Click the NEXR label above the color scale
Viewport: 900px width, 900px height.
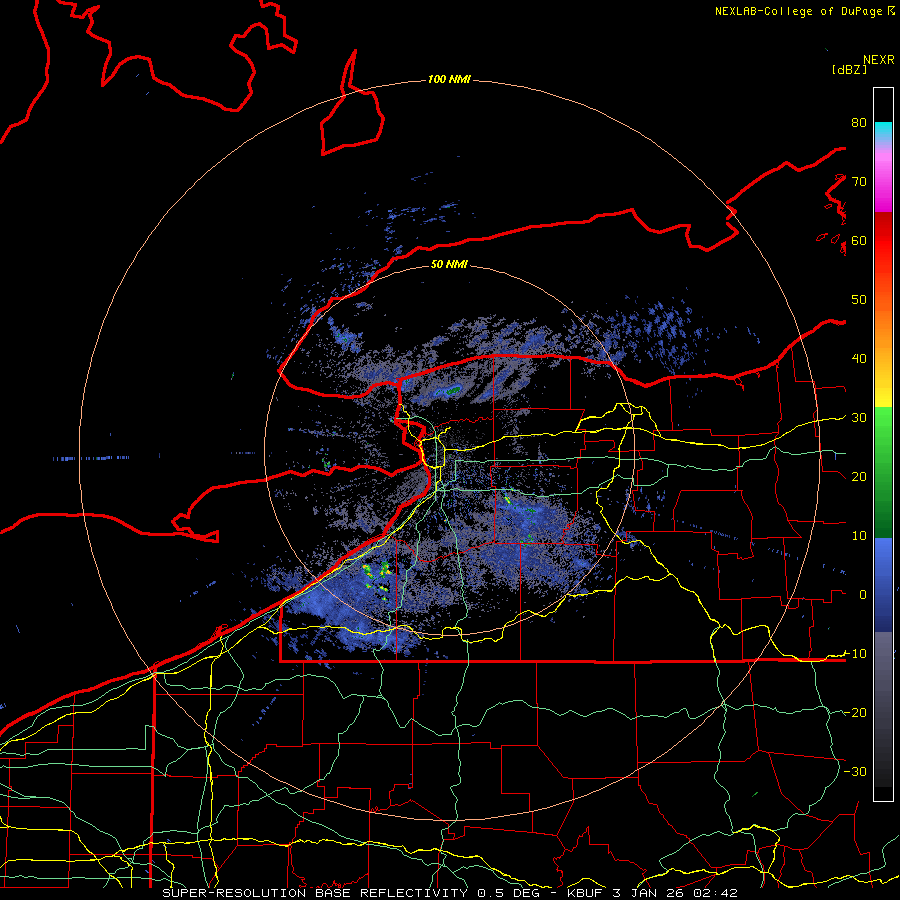pos(878,60)
